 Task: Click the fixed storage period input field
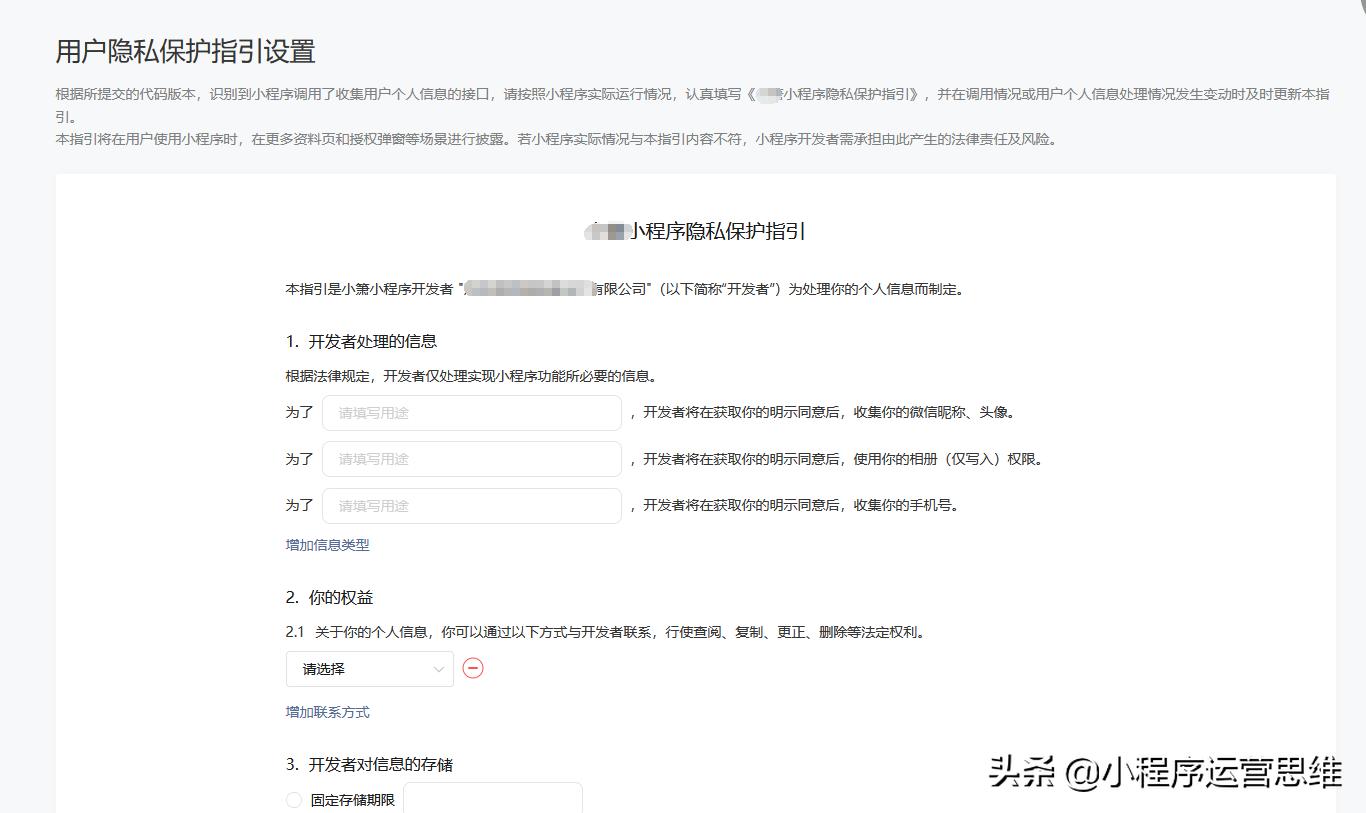(493, 798)
